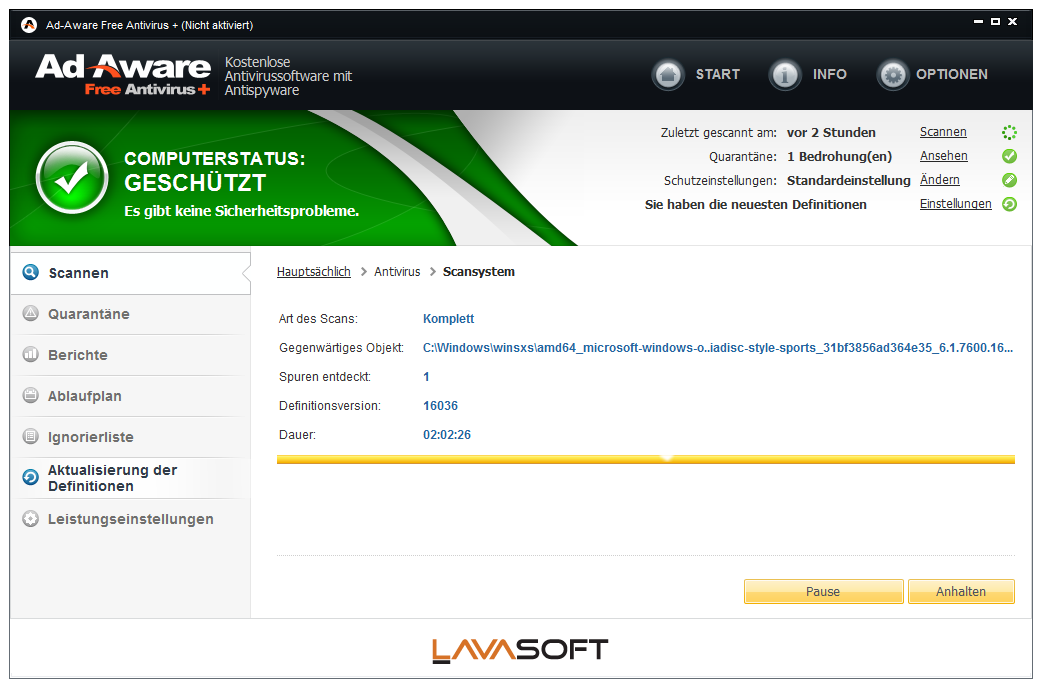Click the spinning scan status icon
Viewport: 1049px width, 688px height.
tap(1009, 132)
